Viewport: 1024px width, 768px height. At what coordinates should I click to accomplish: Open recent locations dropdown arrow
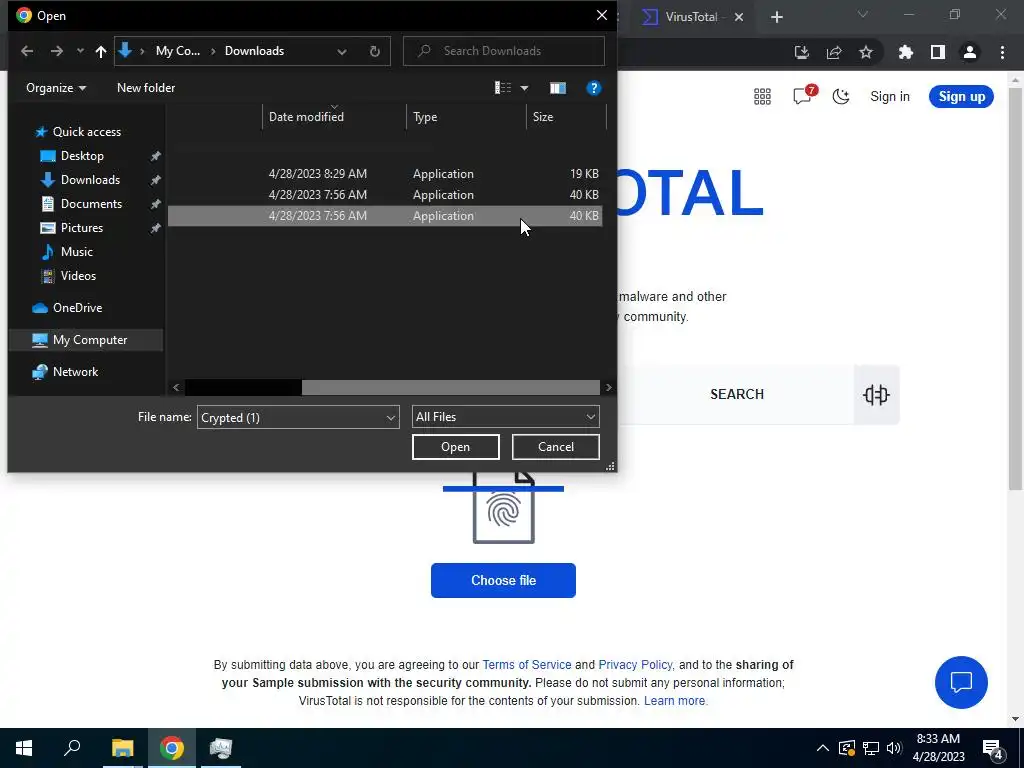pyautogui.click(x=80, y=51)
